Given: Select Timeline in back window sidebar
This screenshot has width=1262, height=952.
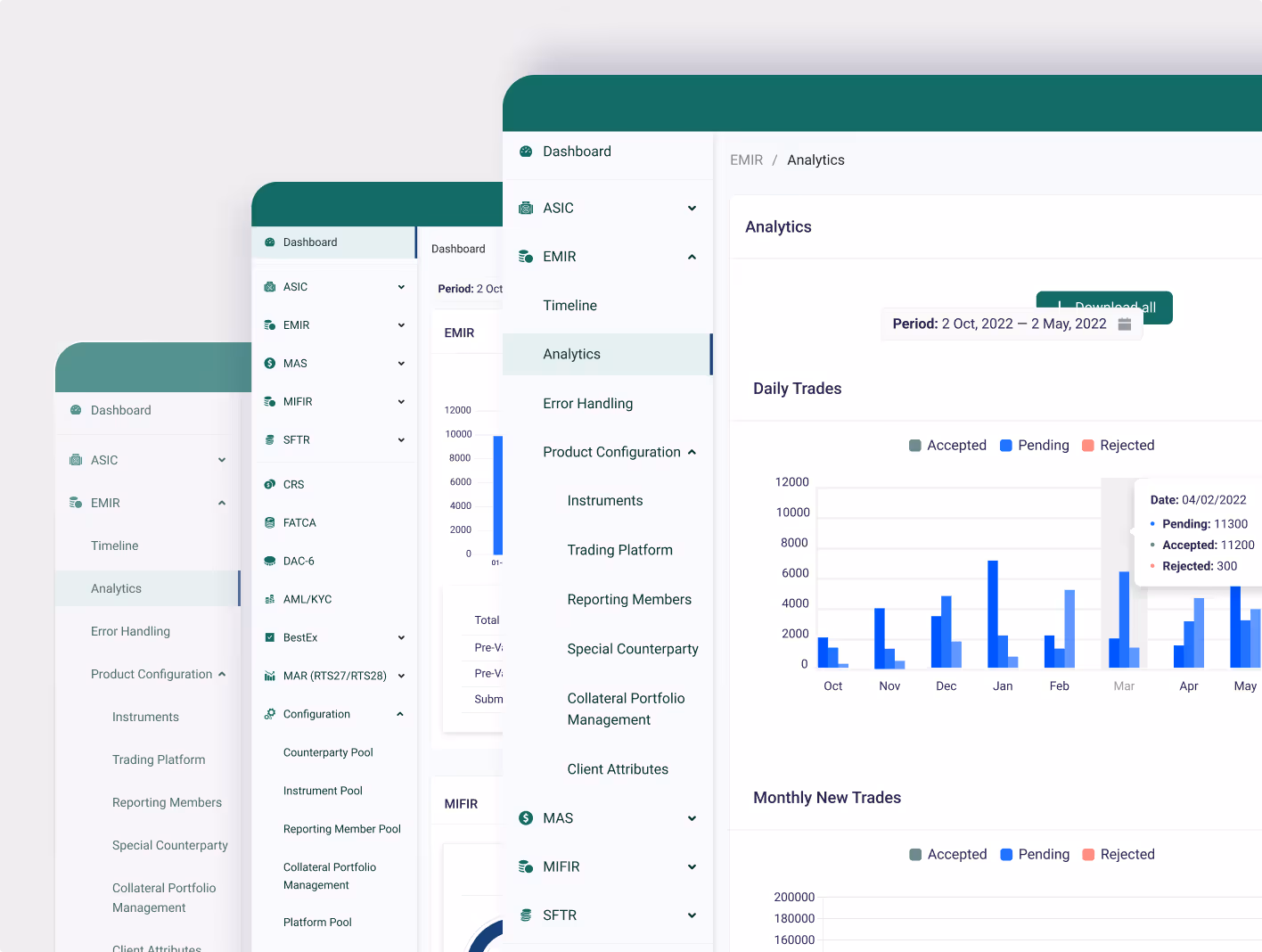Looking at the screenshot, I should 114,546.
